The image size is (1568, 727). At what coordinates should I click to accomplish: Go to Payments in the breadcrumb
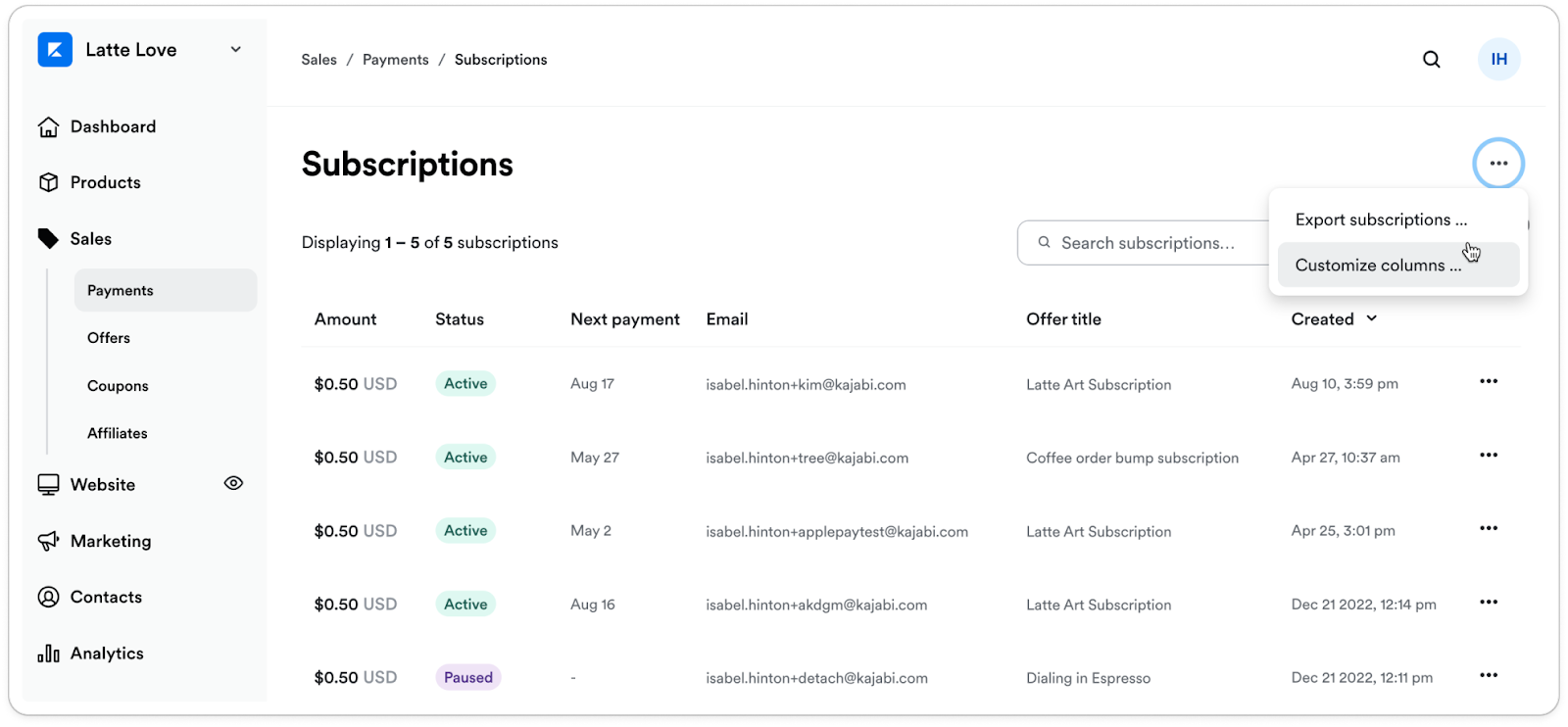396,60
